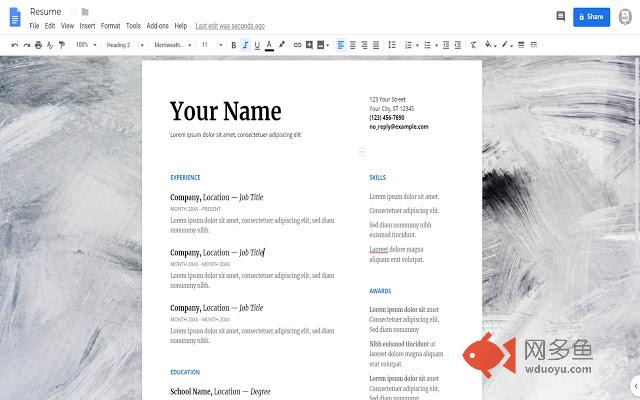Click the Bulleted list icon
The width and height of the screenshot is (640, 400).
427,45
